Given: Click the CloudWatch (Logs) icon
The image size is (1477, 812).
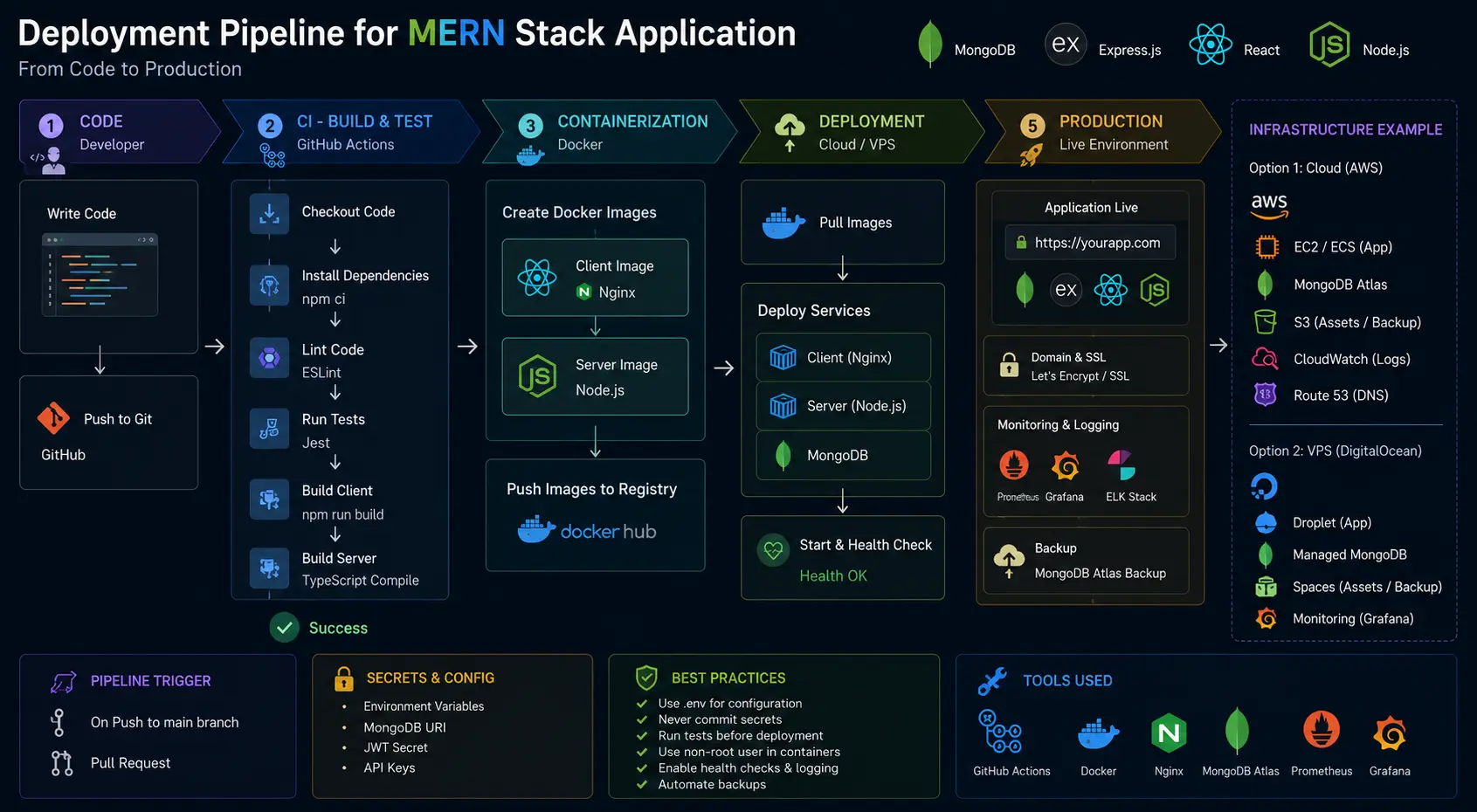Looking at the screenshot, I should pos(1265,358).
